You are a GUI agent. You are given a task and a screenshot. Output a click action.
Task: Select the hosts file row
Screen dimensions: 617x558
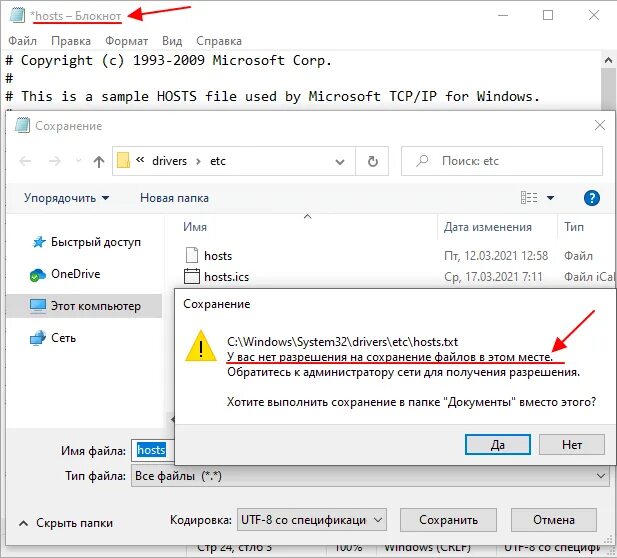pyautogui.click(x=397, y=256)
